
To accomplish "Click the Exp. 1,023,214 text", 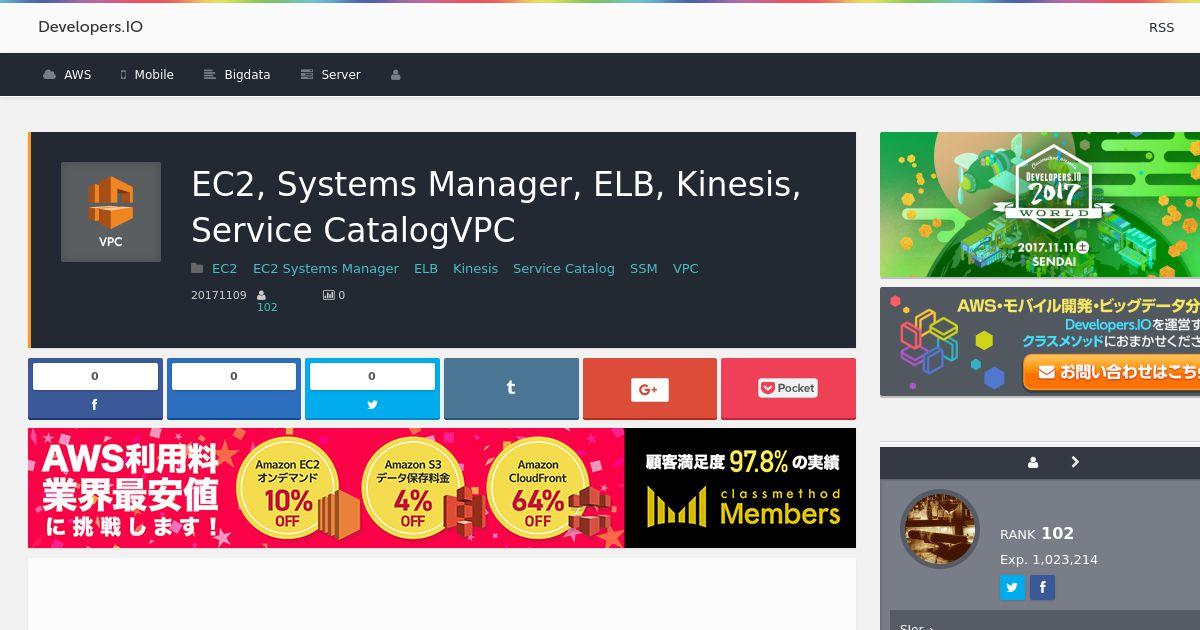I will 1049,560.
